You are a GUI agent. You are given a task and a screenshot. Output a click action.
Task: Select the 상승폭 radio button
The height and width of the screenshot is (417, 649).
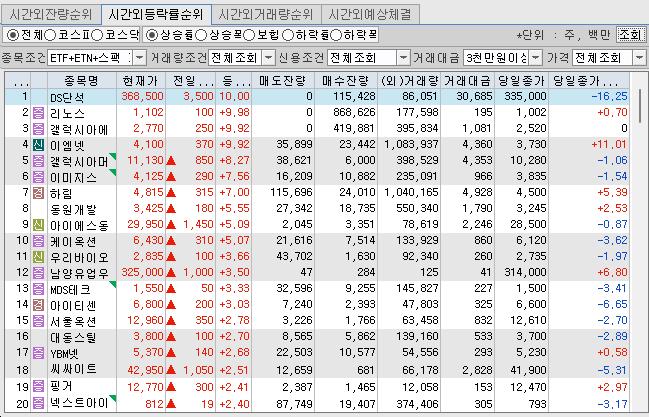[x=201, y=35]
